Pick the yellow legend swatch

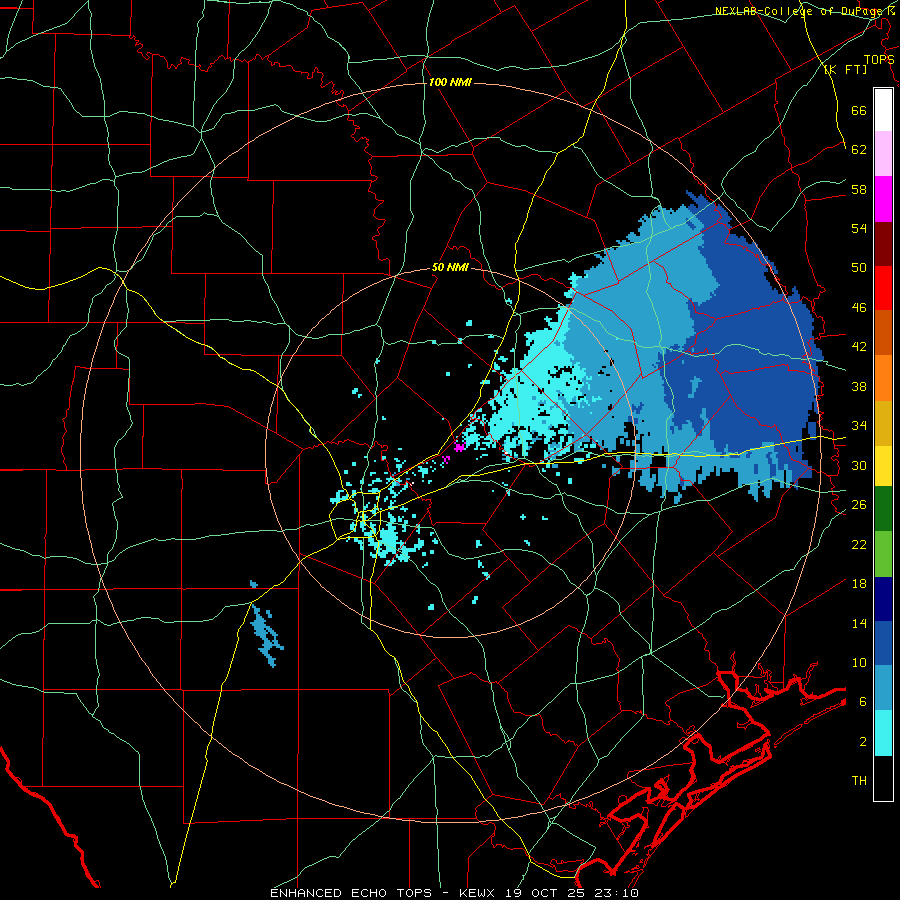(883, 466)
